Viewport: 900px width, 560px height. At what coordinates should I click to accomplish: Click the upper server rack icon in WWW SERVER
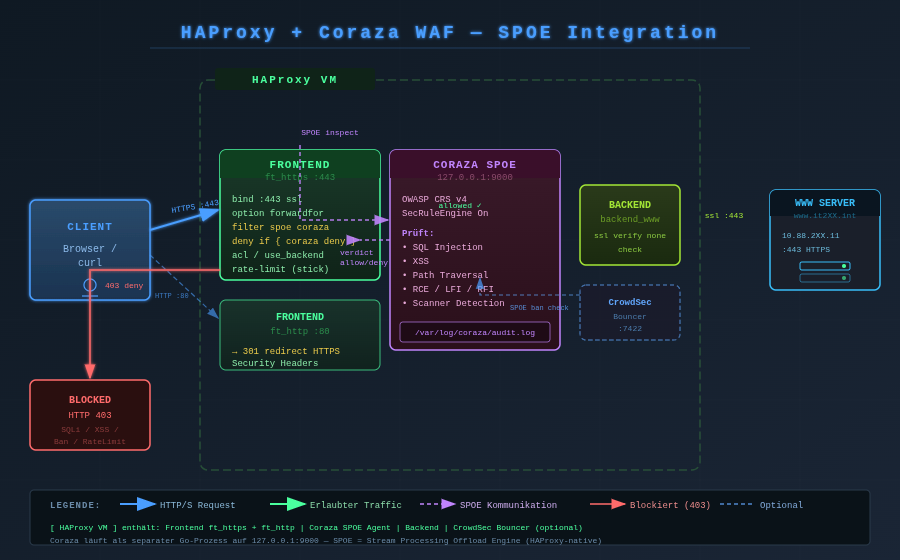pyautogui.click(x=825, y=266)
